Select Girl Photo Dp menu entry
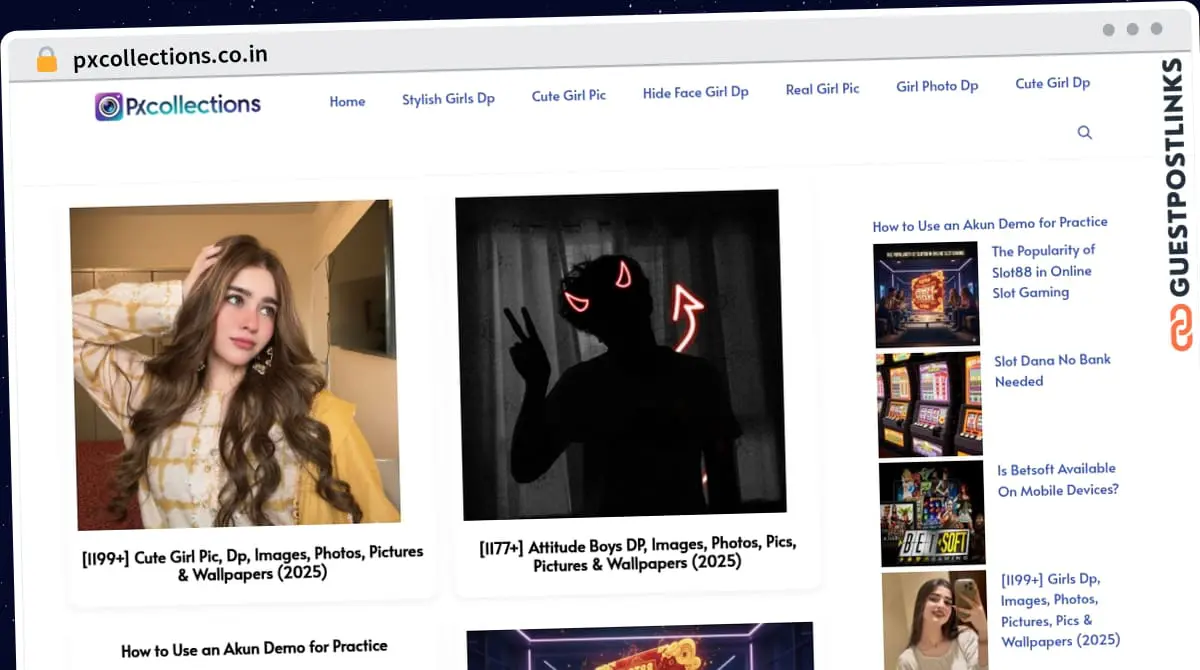Viewport: 1200px width, 670px height. pos(937,86)
